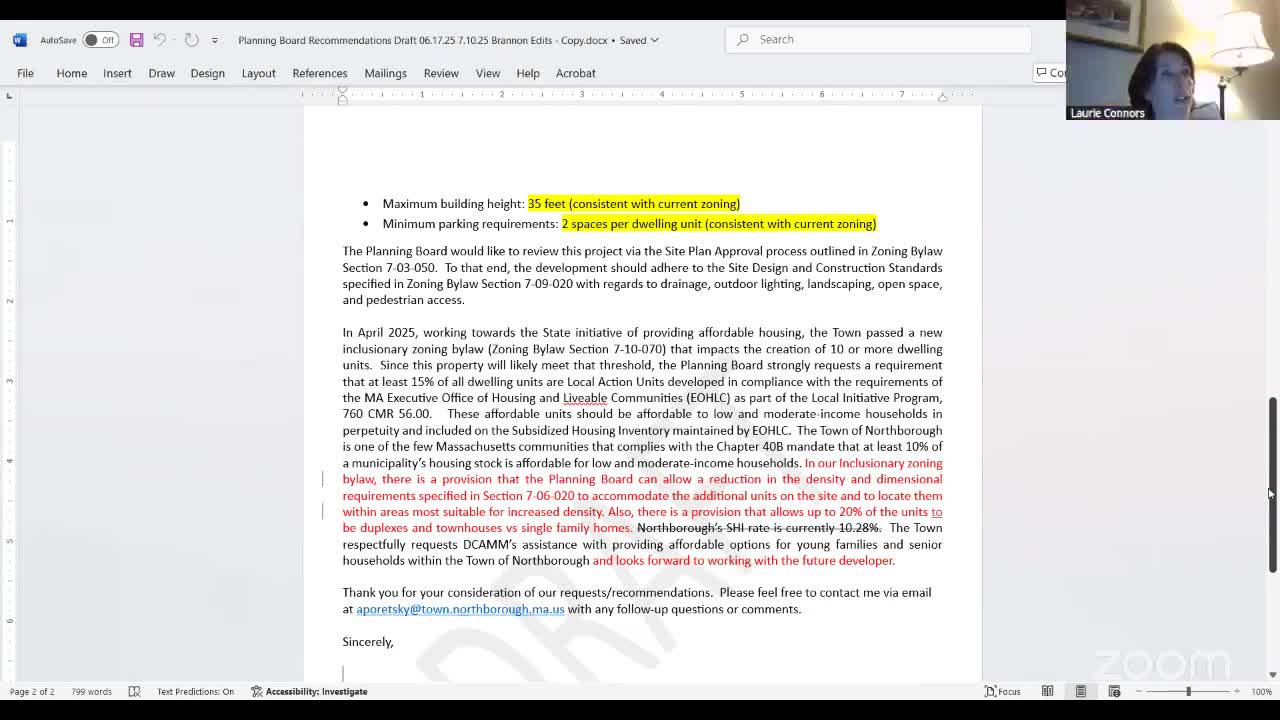The width and height of the screenshot is (1280, 720).
Task: Switch to the Layout tab
Action: click(x=258, y=73)
